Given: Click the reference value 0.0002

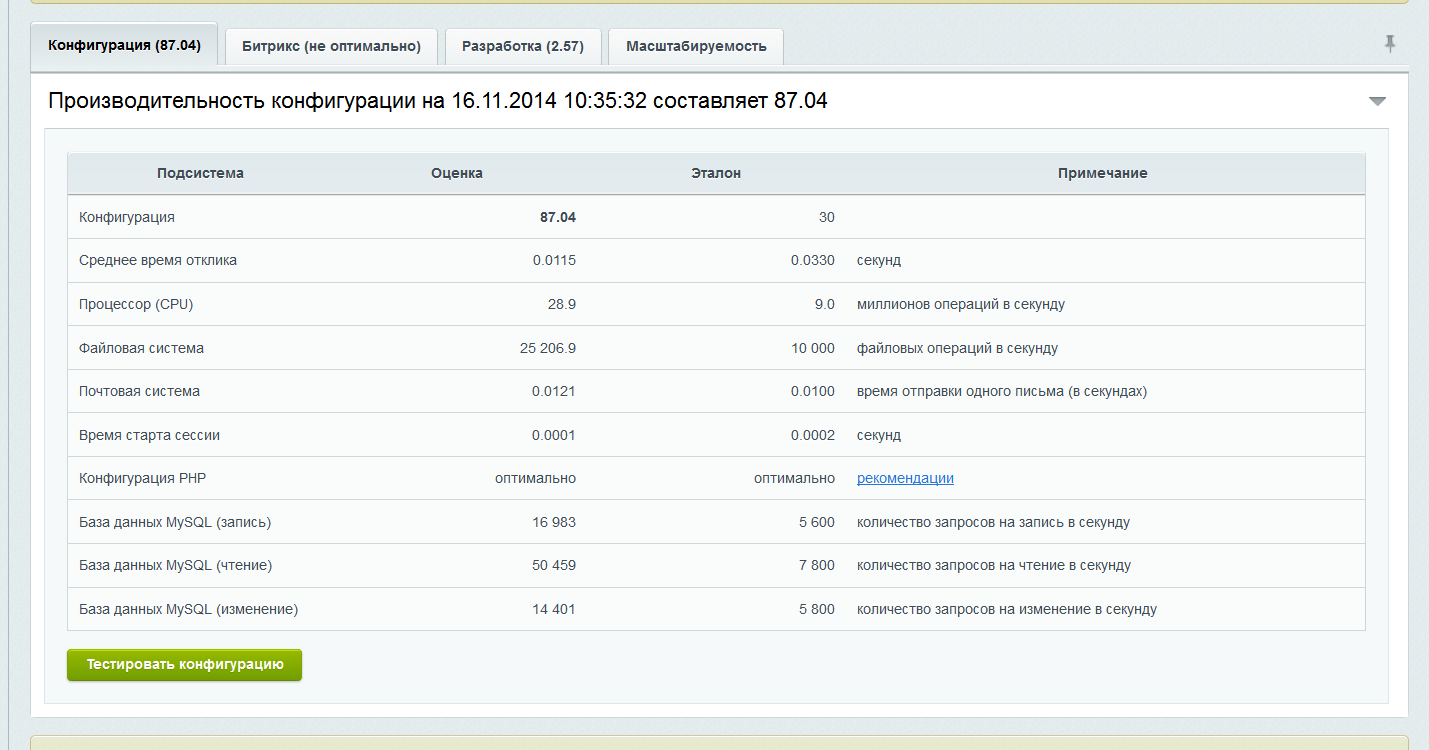Looking at the screenshot, I should (x=813, y=435).
